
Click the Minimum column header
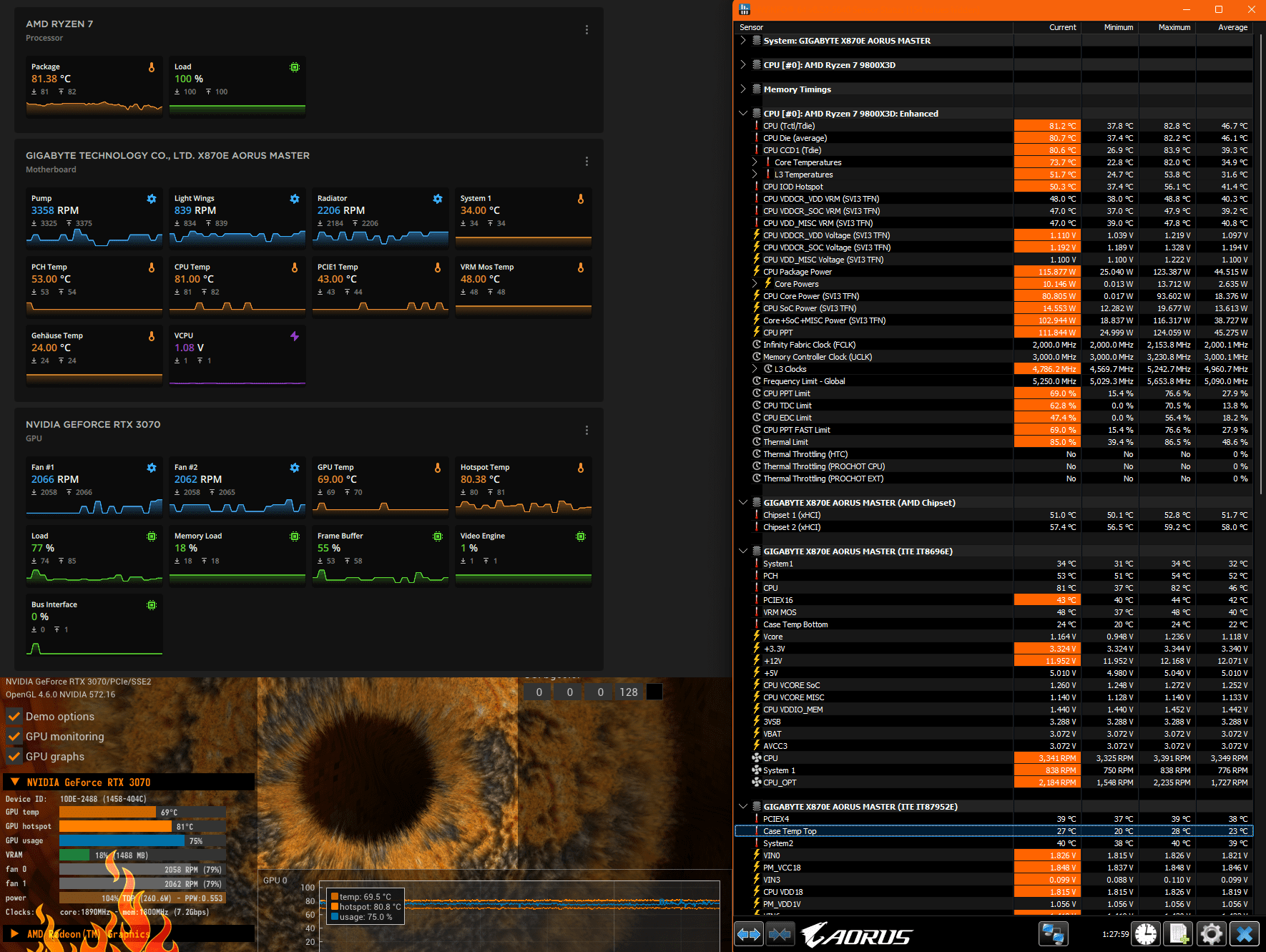1110,27
